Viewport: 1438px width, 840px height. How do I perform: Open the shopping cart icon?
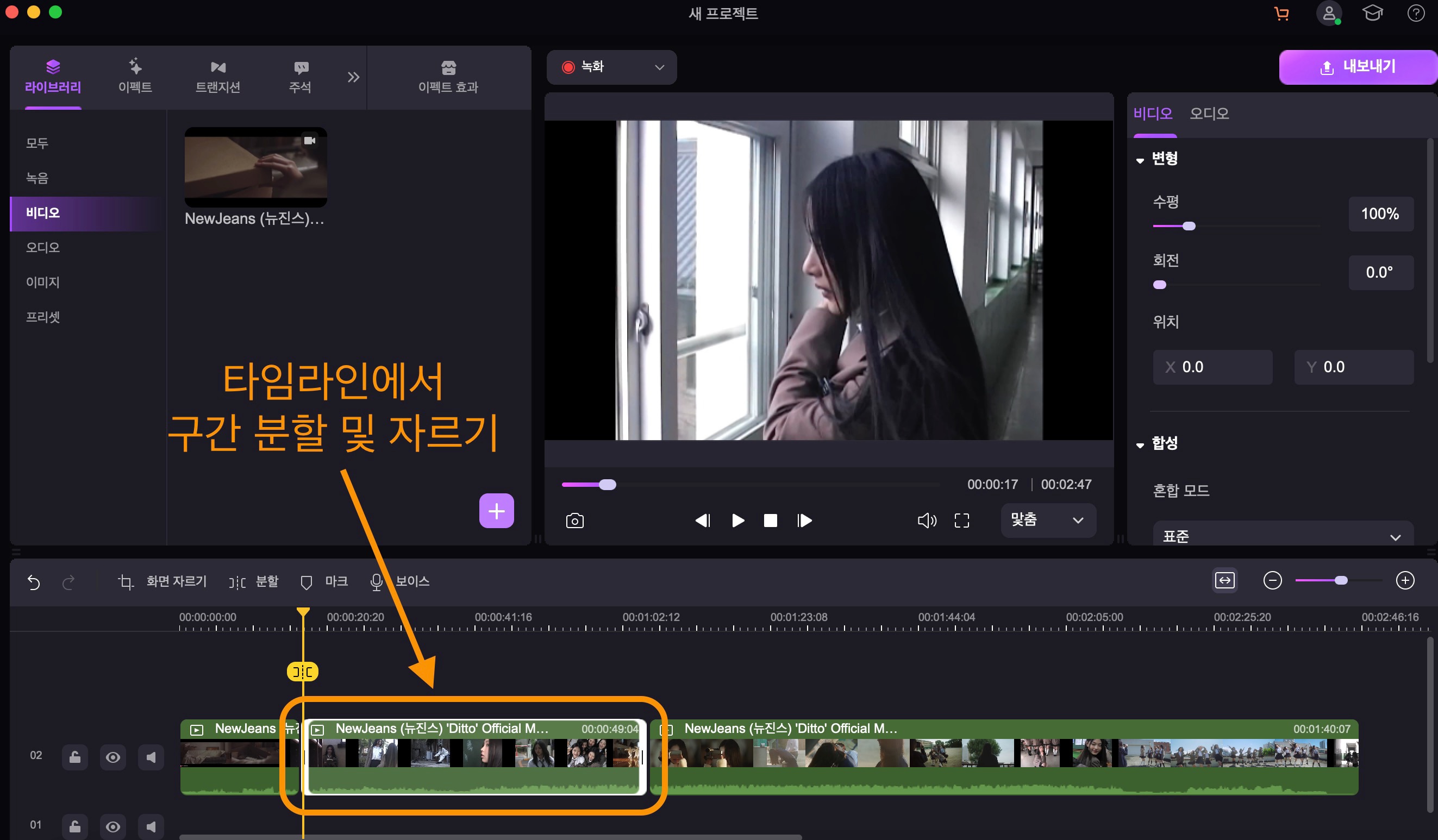1281,13
